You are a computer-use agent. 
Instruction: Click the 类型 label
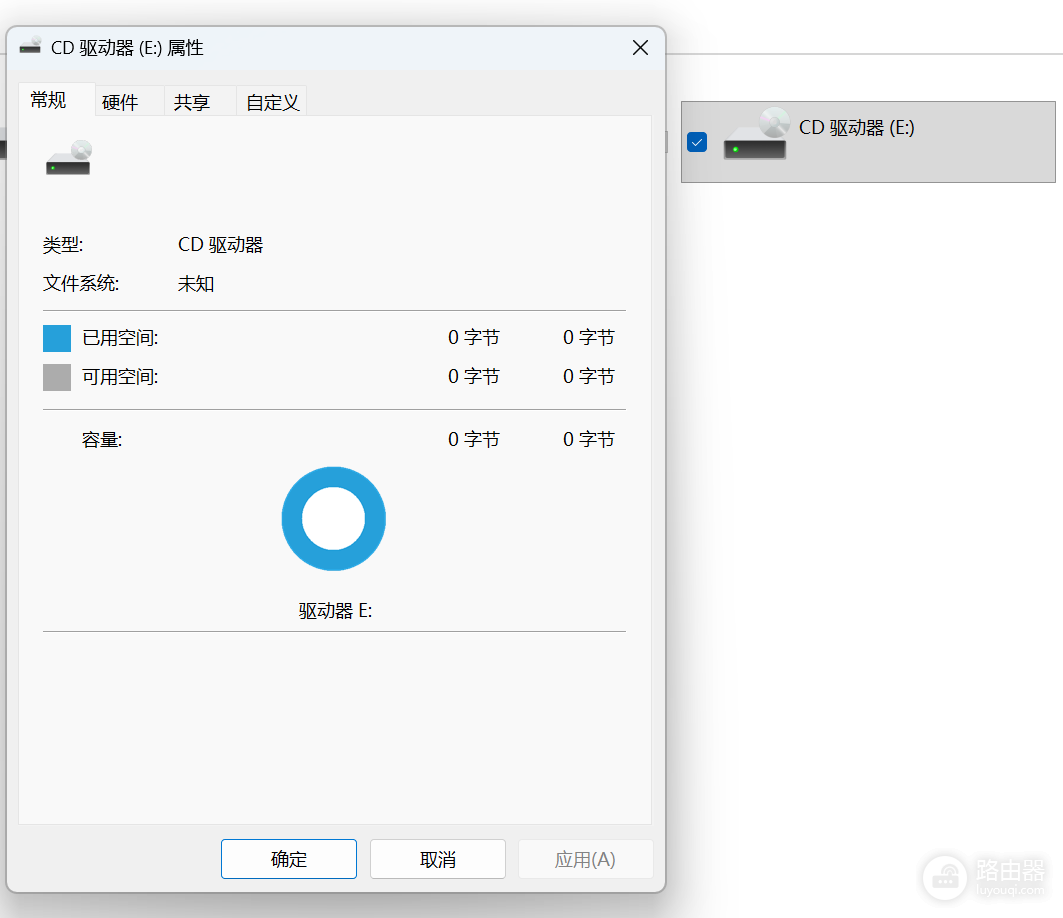tap(63, 245)
